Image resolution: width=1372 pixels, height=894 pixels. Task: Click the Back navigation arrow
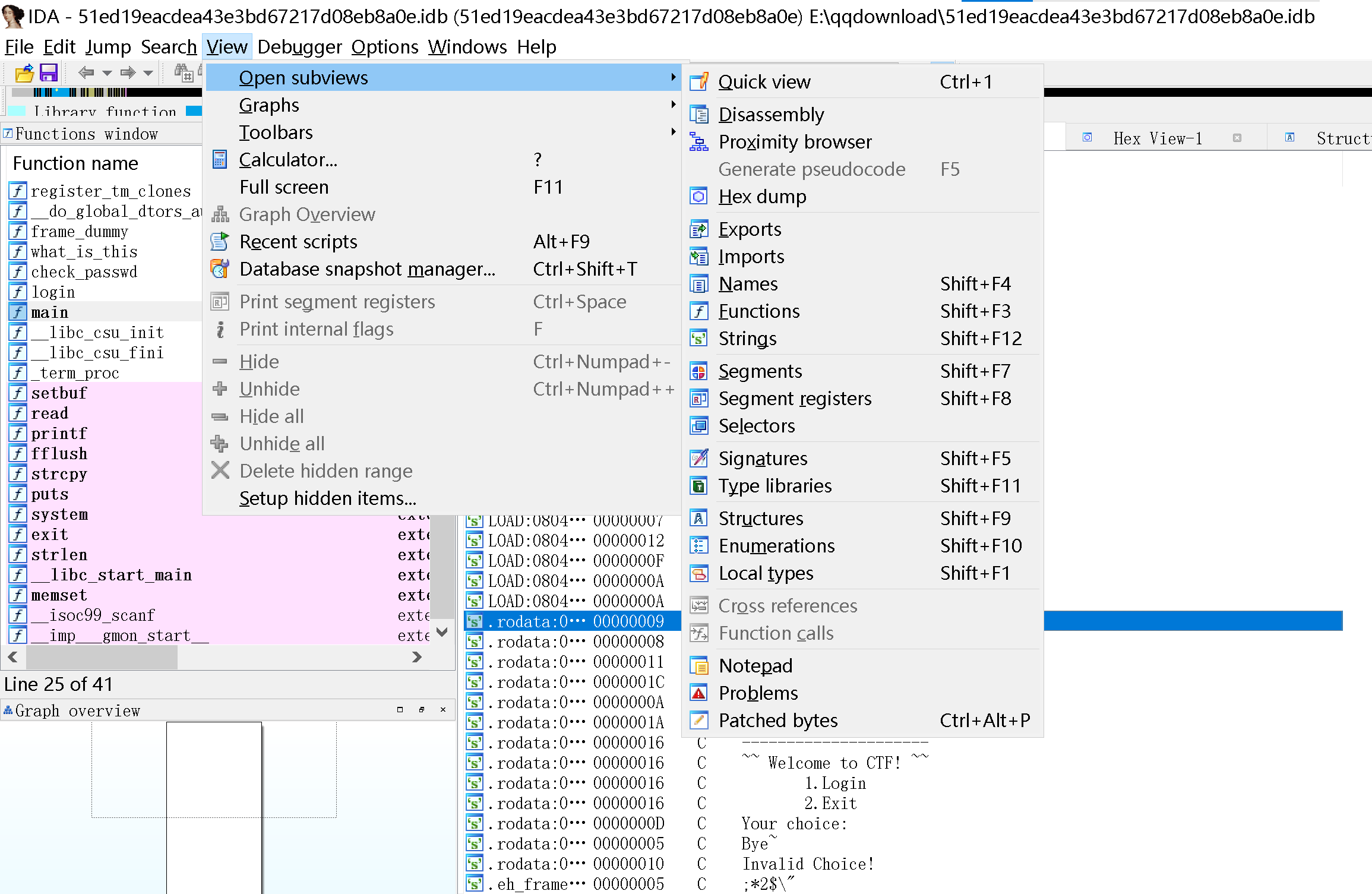click(86, 72)
